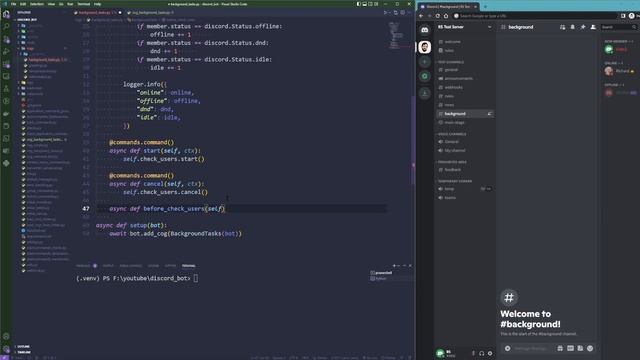Image resolution: width=640 pixels, height=360 pixels.
Task: Open the webhooks channel in Discord
Action: [x=453, y=87]
